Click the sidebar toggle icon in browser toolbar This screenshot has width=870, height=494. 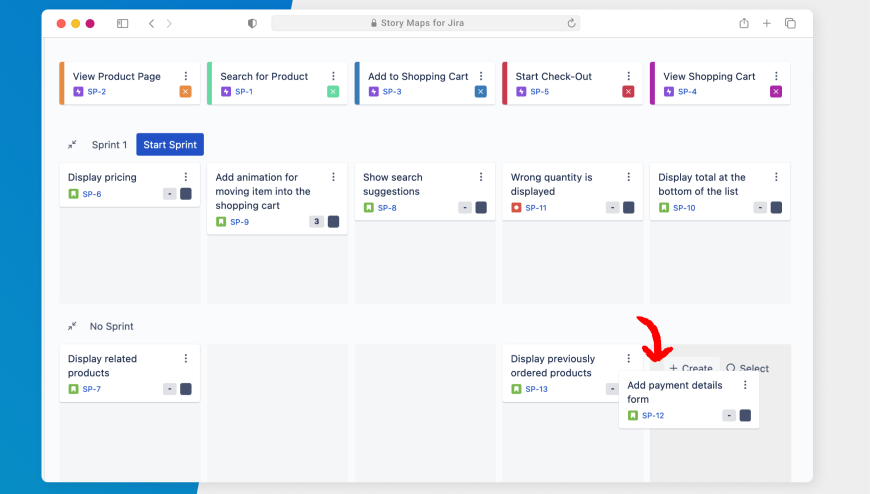[x=122, y=23]
